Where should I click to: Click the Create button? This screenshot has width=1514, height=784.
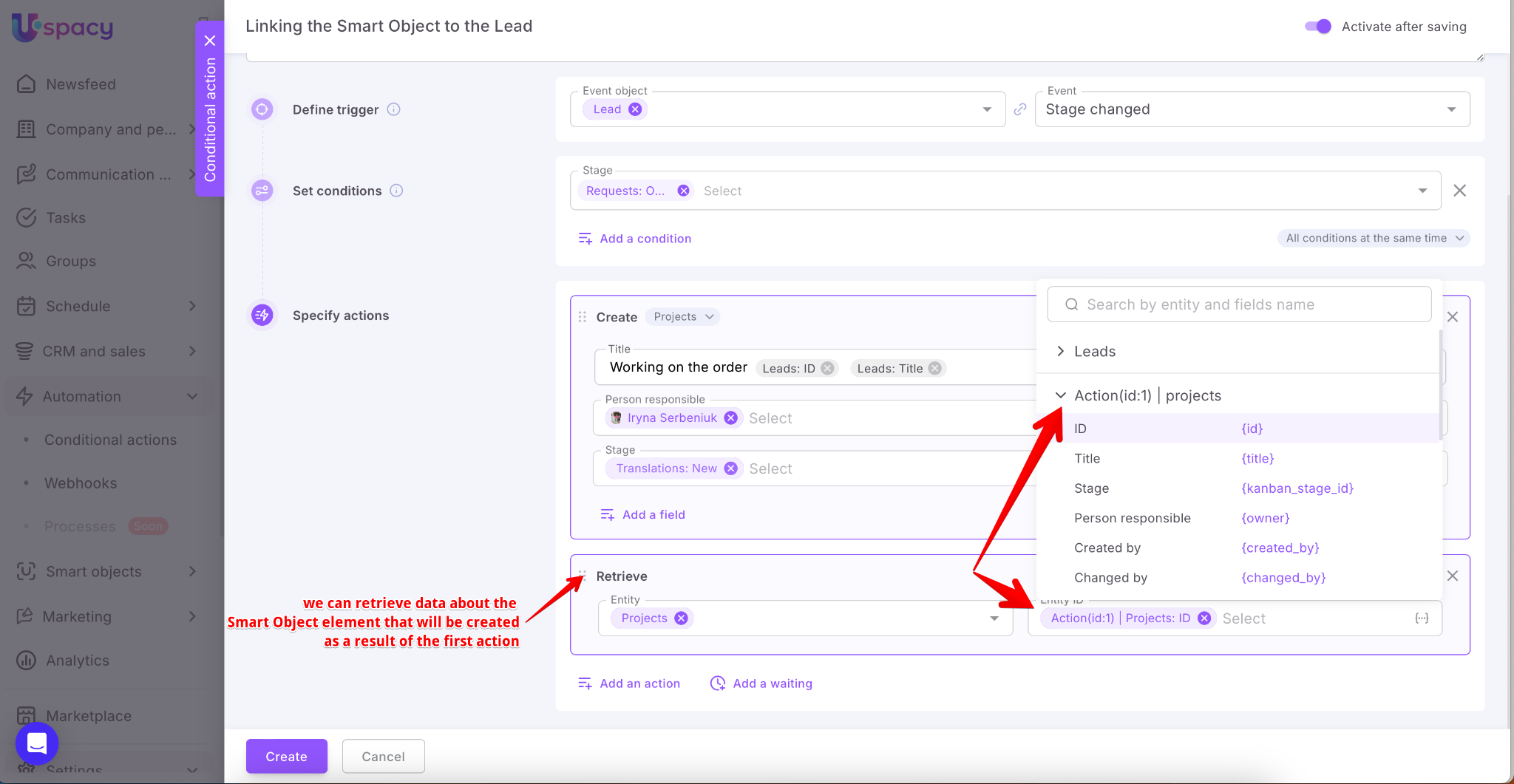(286, 756)
